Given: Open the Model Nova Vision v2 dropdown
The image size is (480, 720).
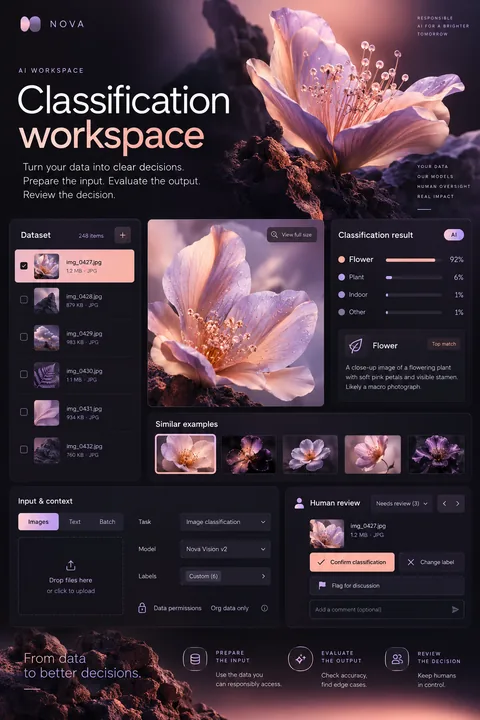Looking at the screenshot, I should pos(225,549).
